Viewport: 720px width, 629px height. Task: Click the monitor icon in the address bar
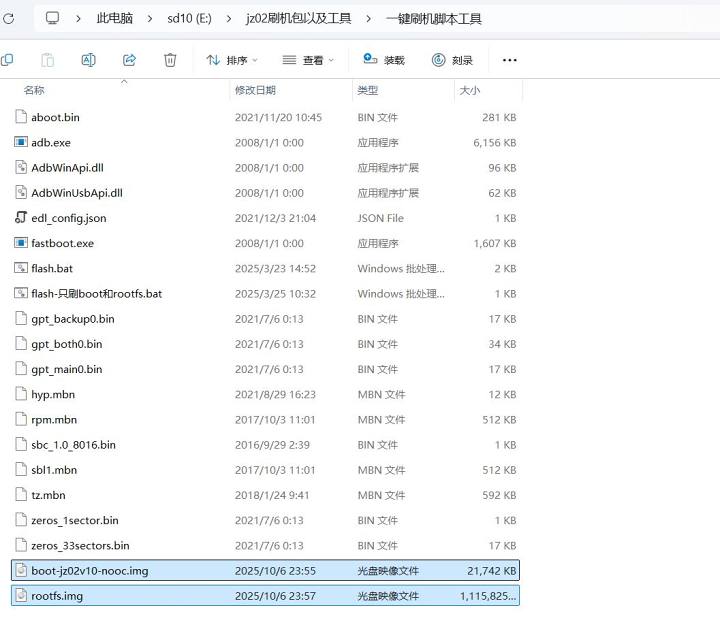click(x=53, y=18)
